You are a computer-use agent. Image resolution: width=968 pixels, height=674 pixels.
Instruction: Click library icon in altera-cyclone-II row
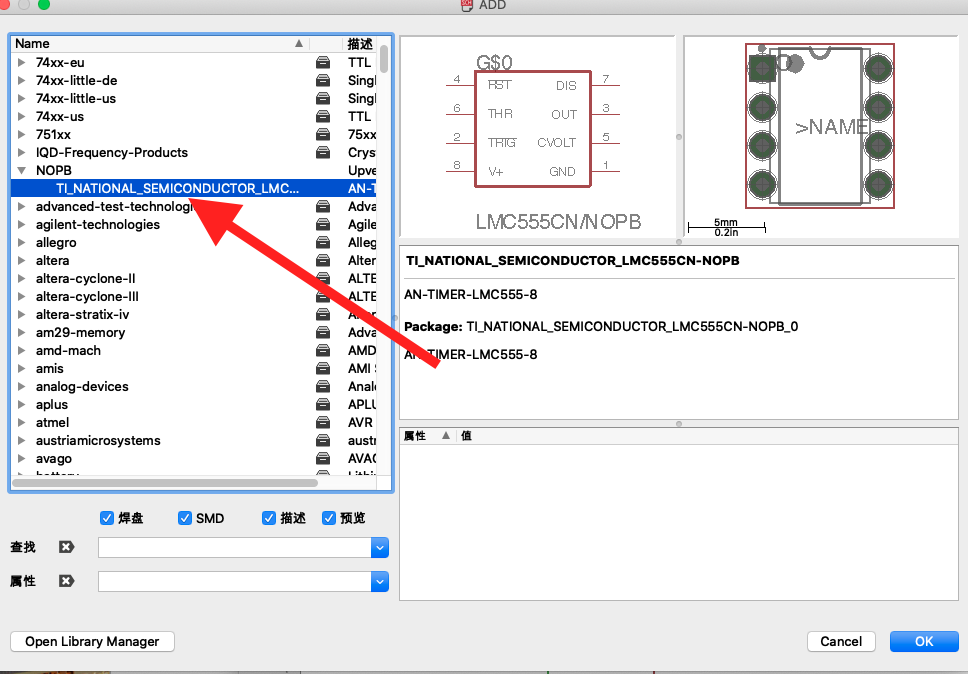tap(322, 278)
